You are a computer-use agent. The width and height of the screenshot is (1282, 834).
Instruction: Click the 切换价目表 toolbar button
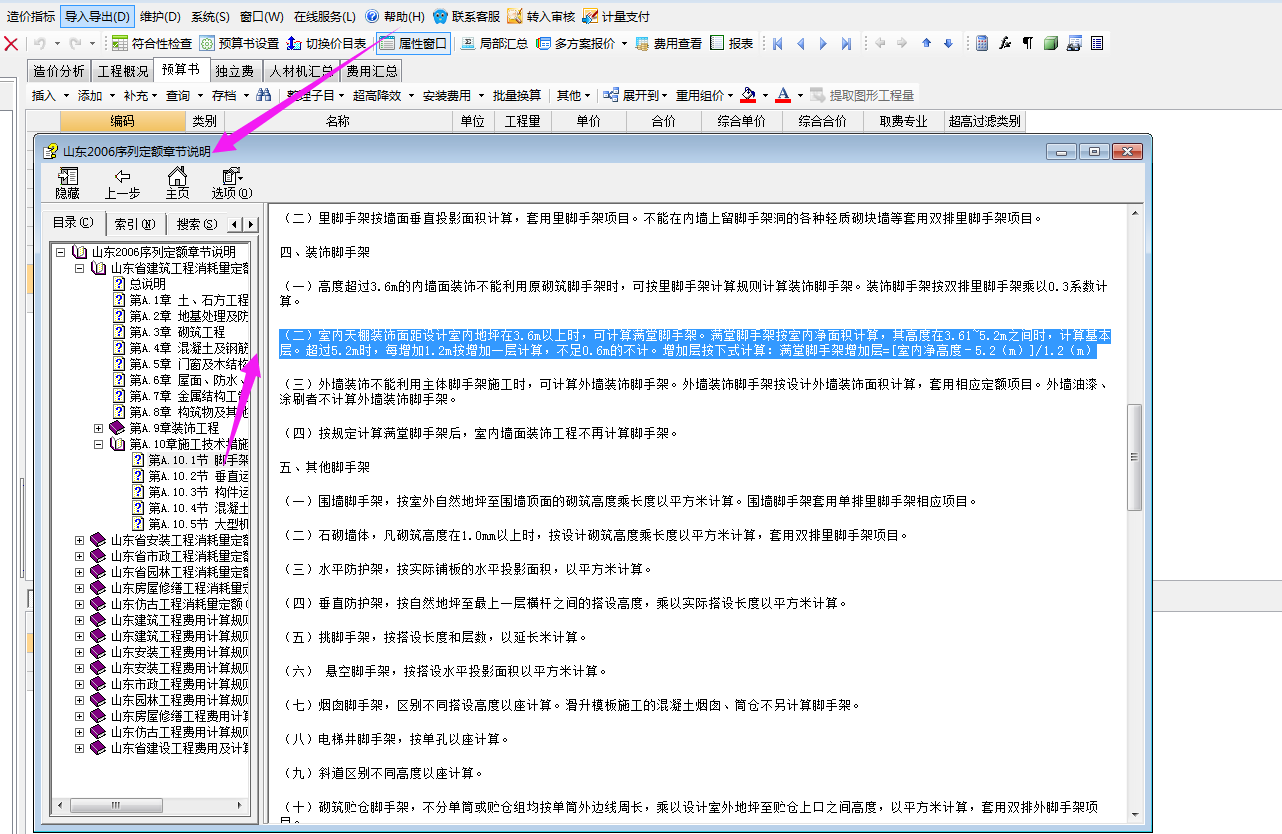click(x=327, y=43)
